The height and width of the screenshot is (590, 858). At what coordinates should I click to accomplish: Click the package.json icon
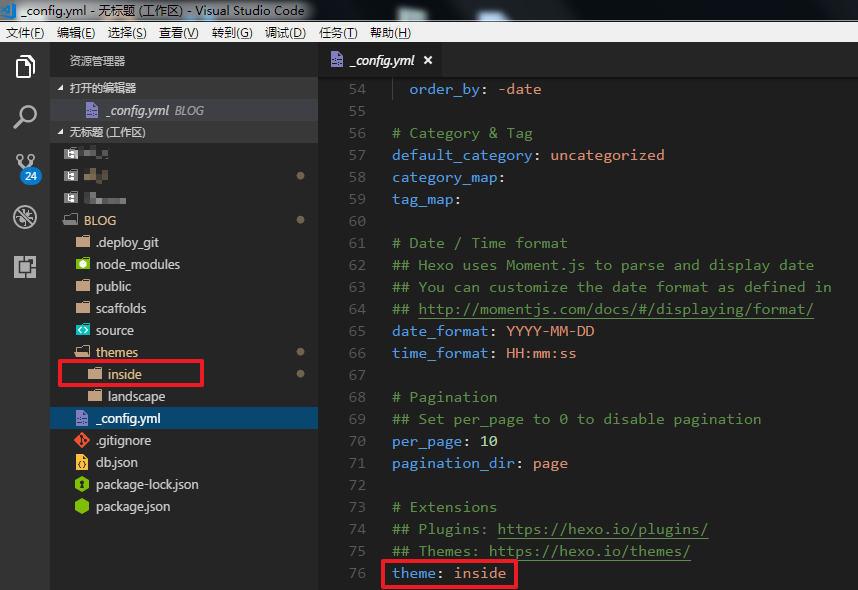tap(82, 506)
